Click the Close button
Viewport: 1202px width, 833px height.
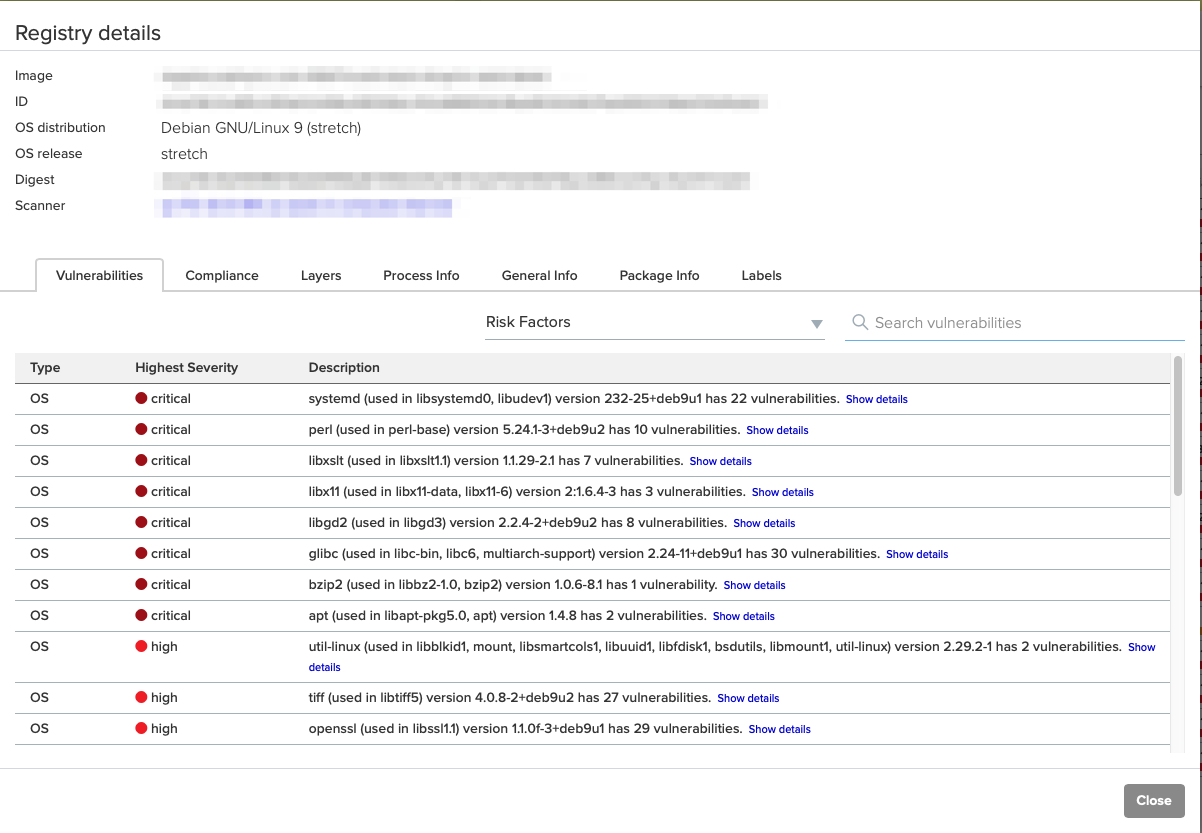tap(1153, 800)
